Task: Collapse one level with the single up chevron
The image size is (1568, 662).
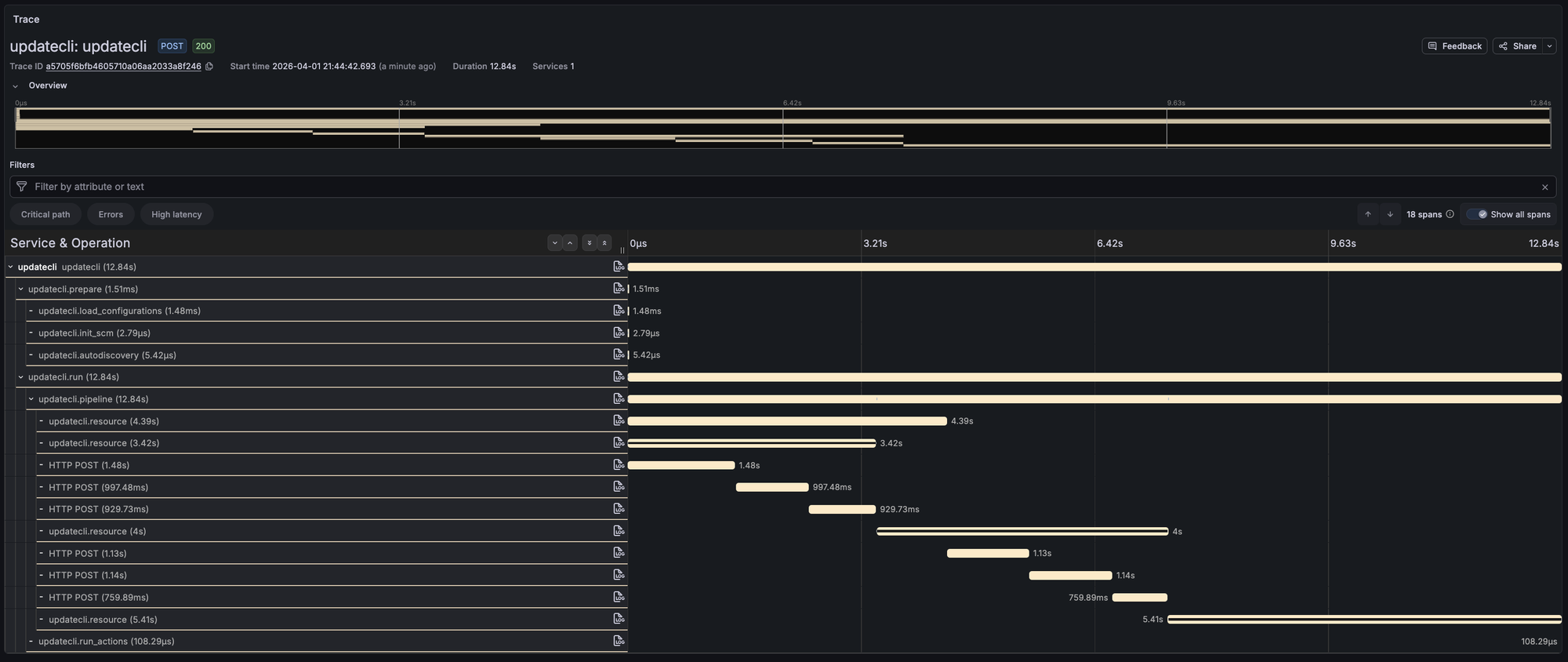Action: tap(570, 243)
